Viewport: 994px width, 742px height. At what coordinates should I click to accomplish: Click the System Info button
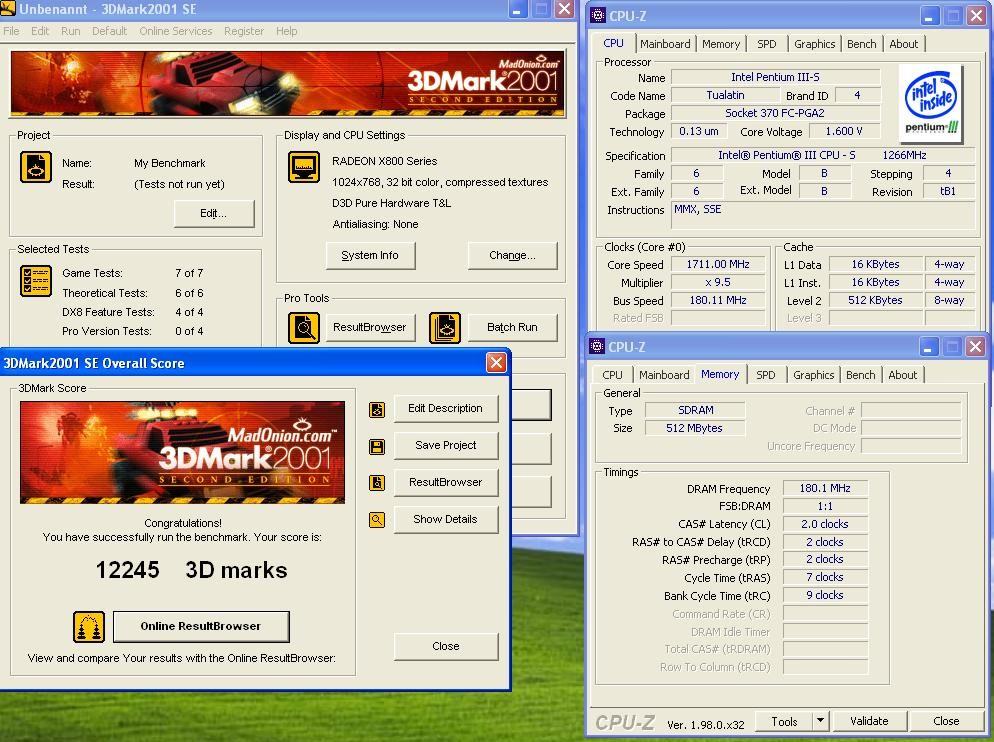[x=370, y=256]
